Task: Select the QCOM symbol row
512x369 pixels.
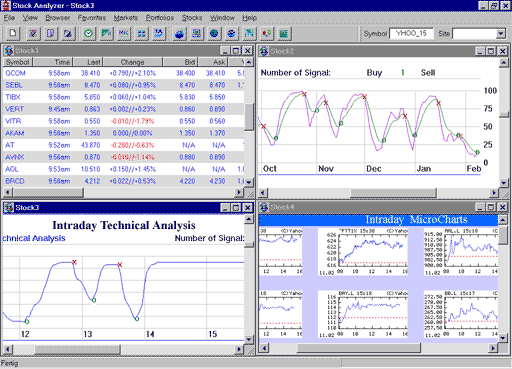Action: tap(123, 73)
